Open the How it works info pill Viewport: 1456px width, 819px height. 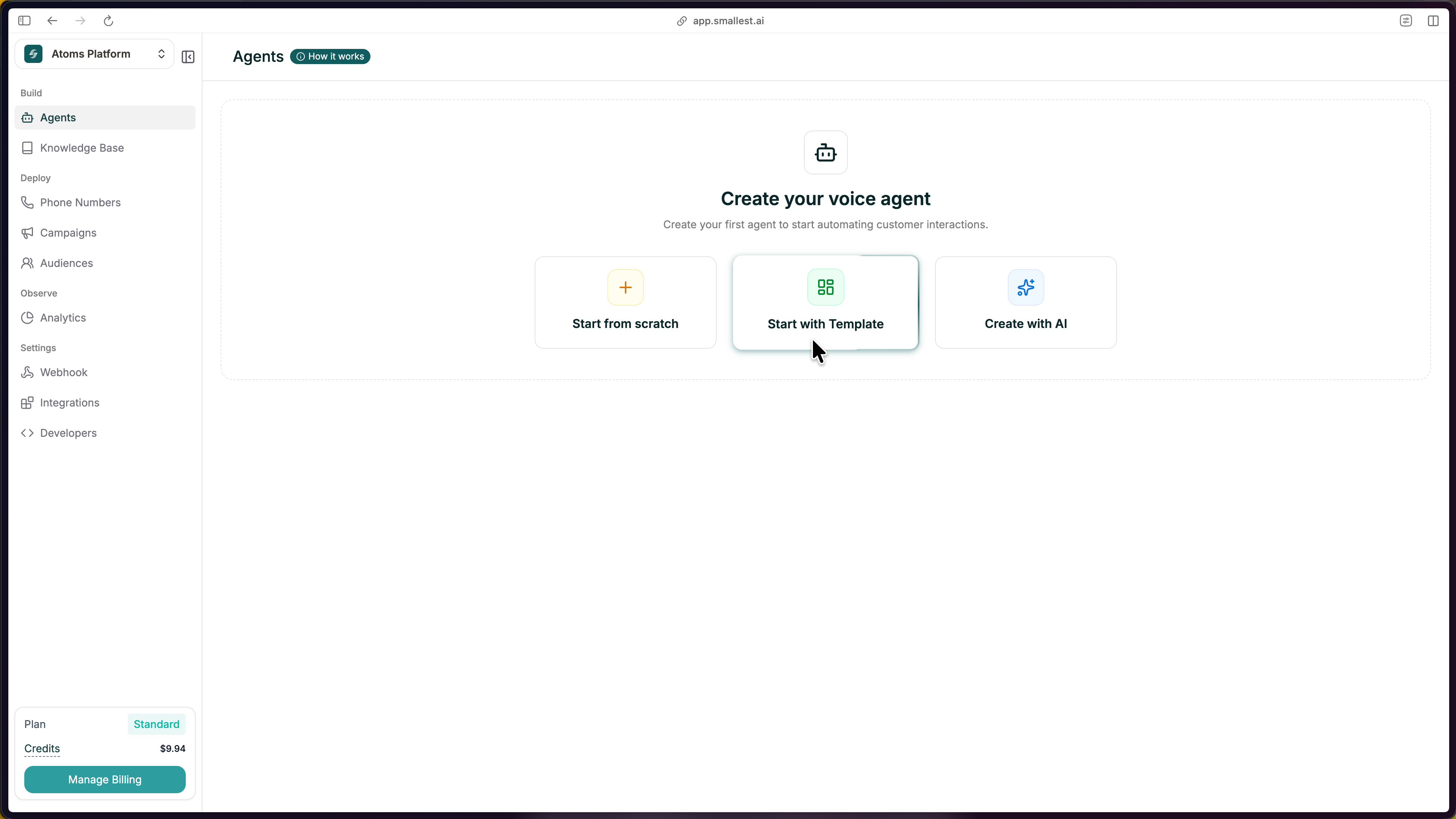pyautogui.click(x=330, y=56)
